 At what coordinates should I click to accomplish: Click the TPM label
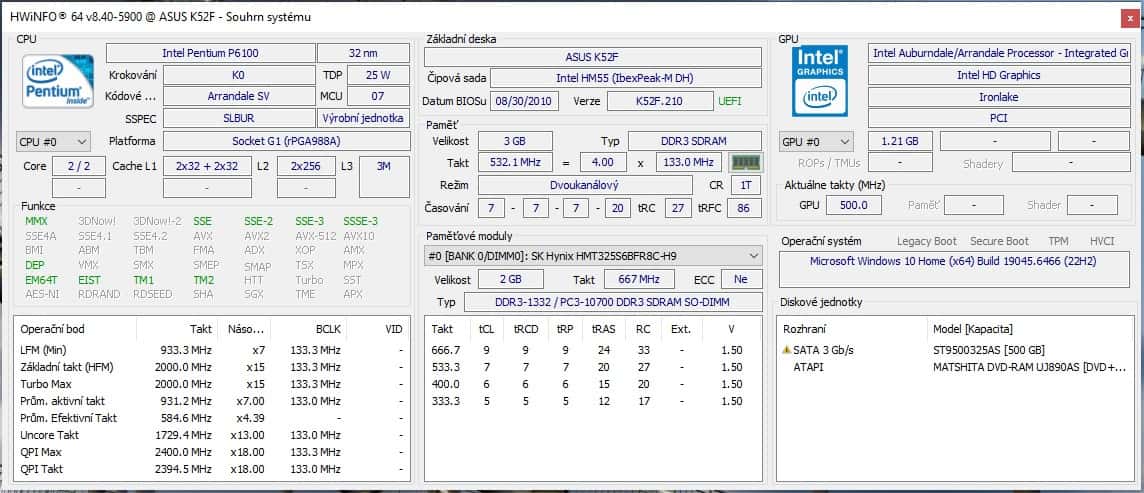1058,241
